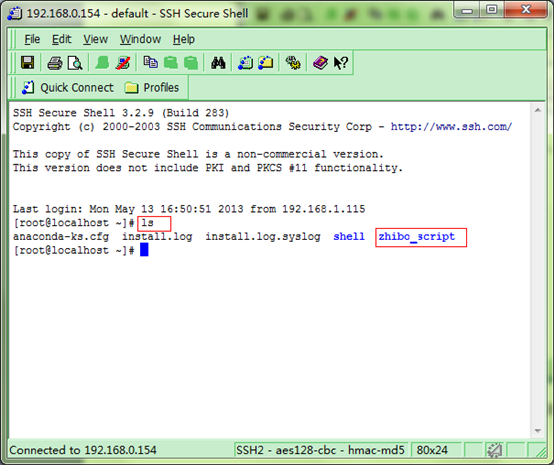Click the status bar connection icon
Image resolution: width=554 pixels, height=465 pixels.
click(x=494, y=450)
